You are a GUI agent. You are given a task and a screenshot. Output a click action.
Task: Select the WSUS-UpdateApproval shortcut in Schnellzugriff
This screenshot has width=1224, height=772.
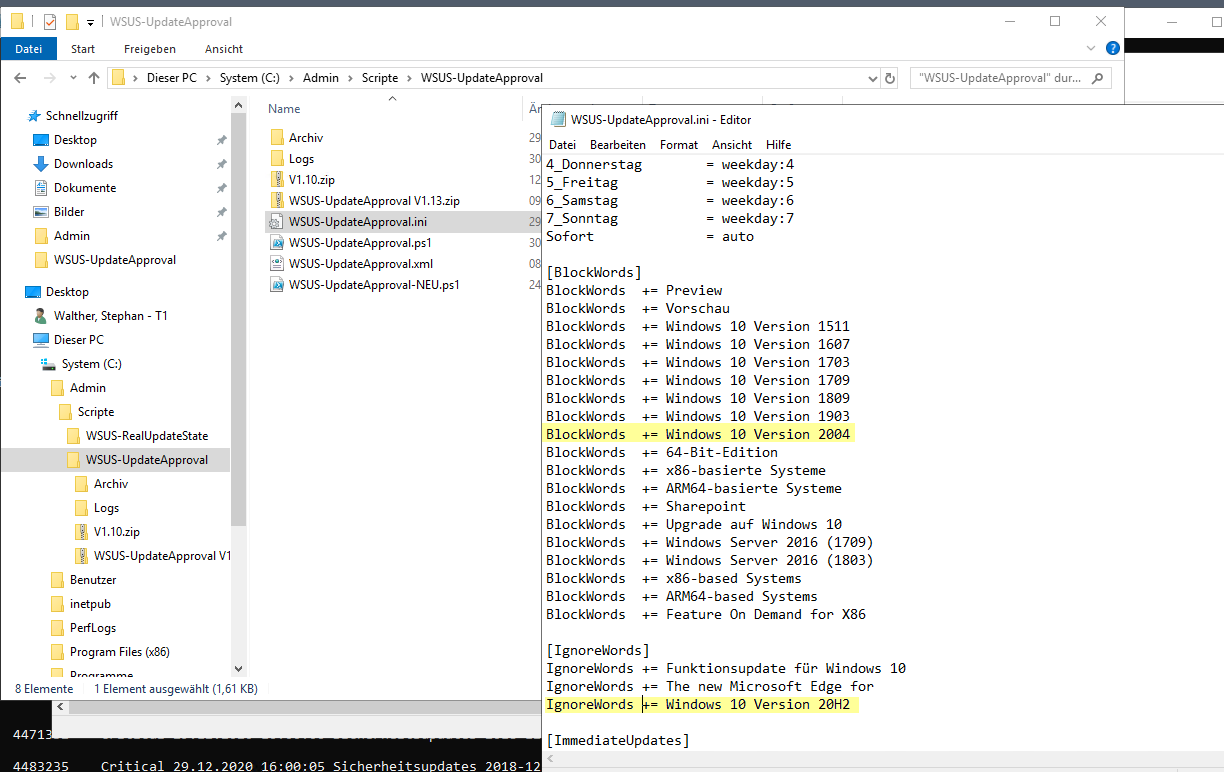[x=114, y=260]
